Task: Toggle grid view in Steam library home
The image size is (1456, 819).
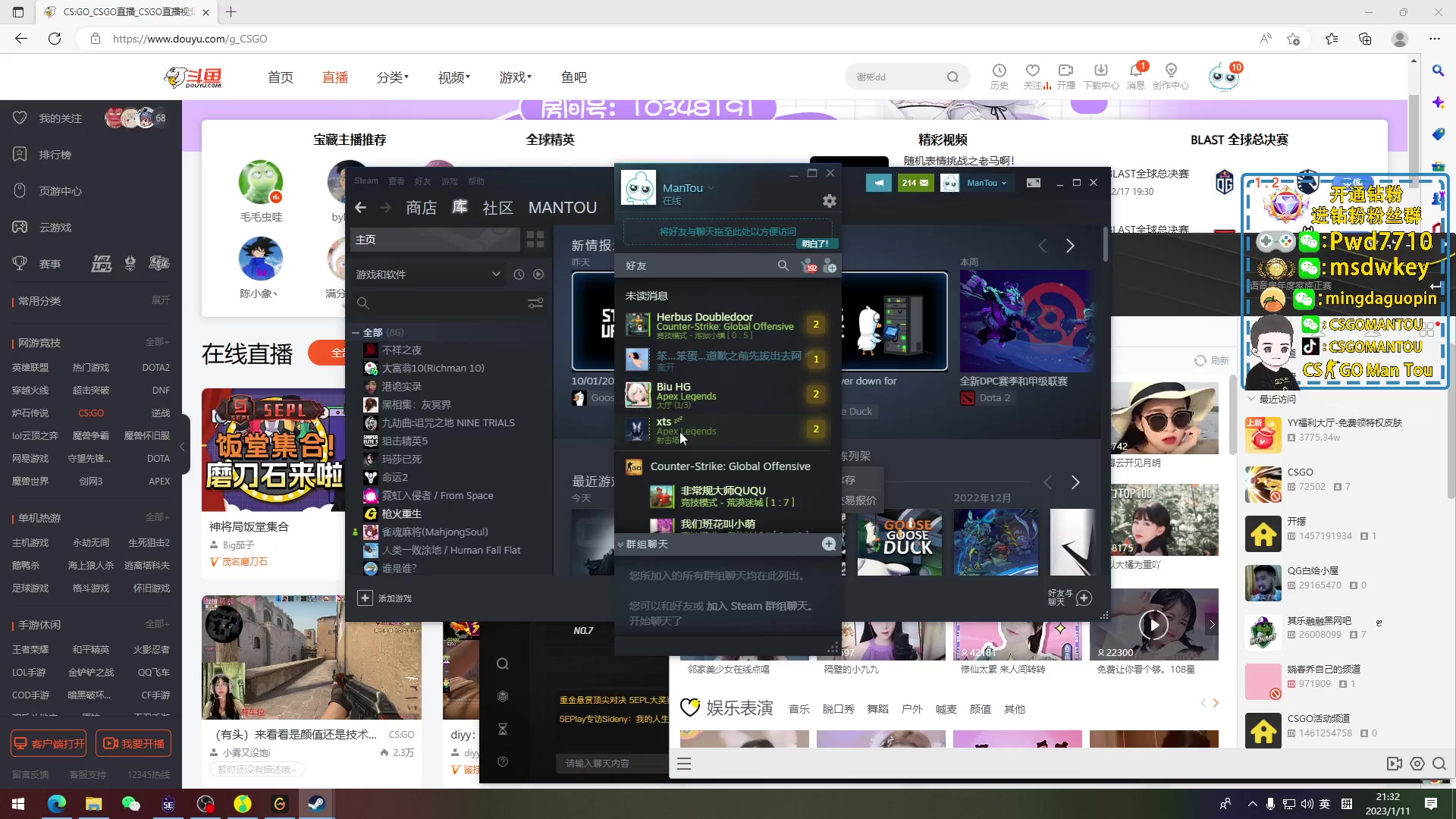Action: [535, 239]
